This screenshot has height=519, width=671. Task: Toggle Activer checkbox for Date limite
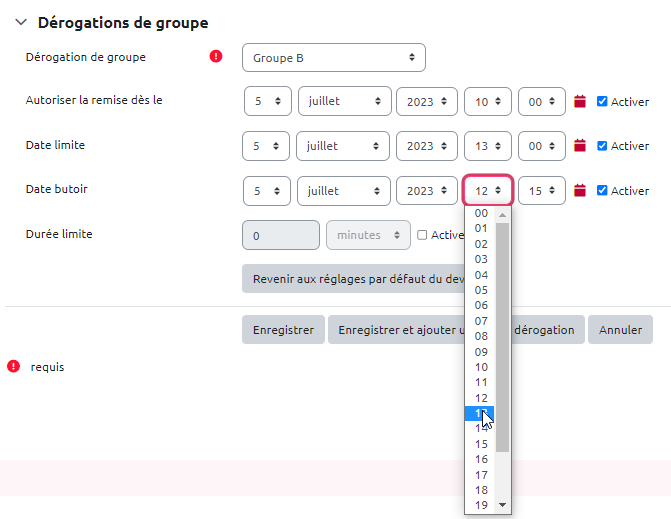tap(602, 146)
